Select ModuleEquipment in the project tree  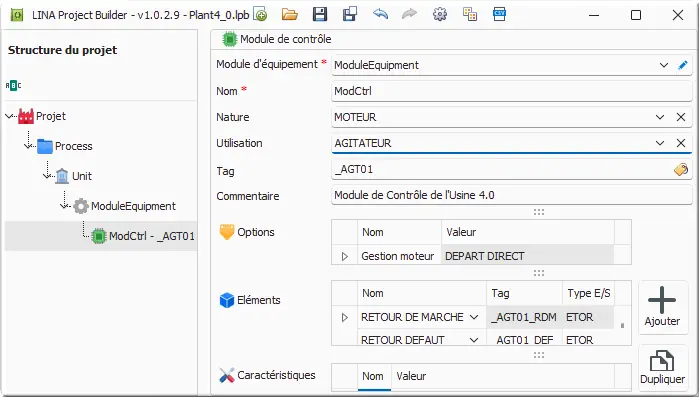133,206
